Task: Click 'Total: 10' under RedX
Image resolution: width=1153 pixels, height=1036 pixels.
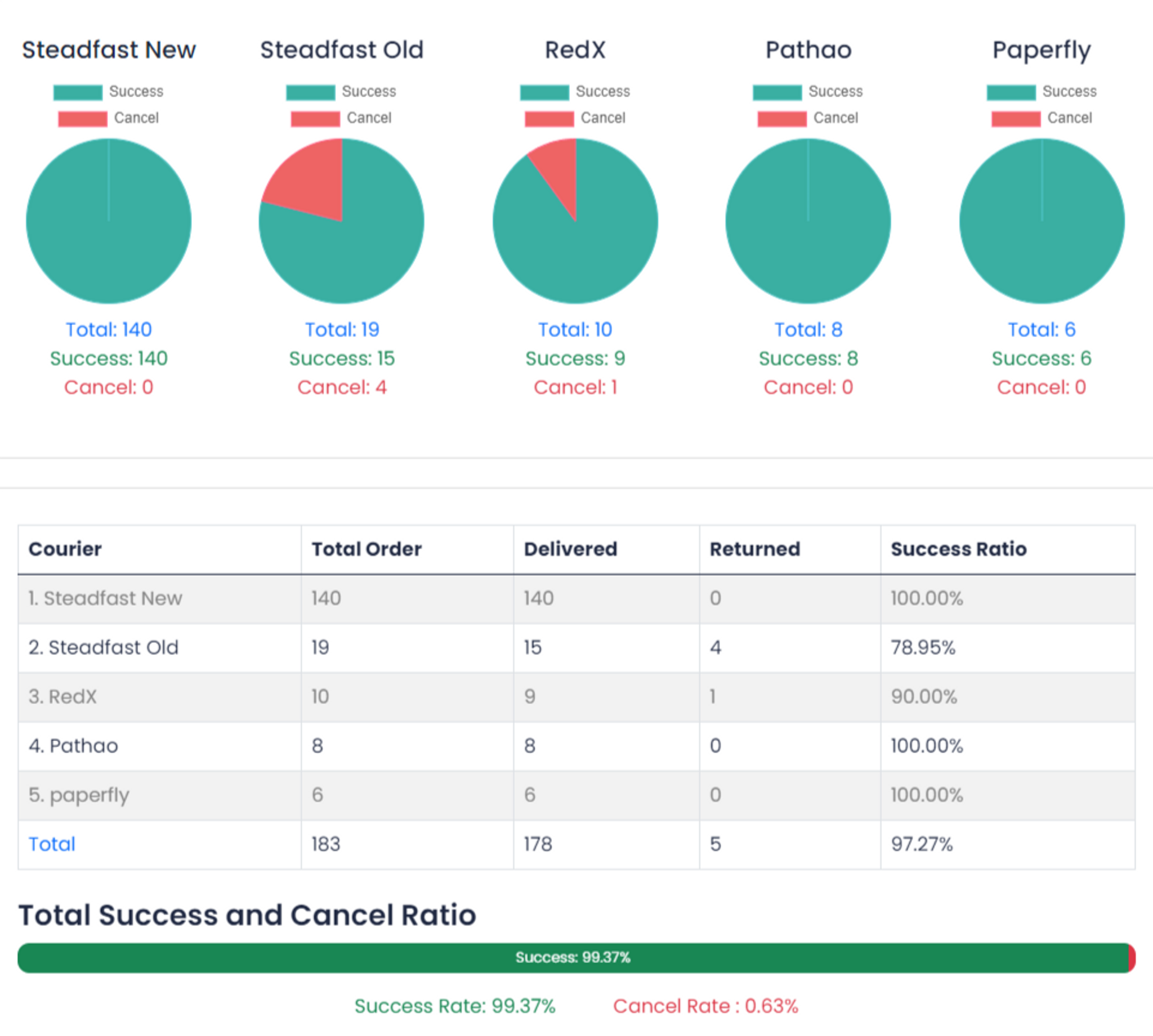Action: coord(575,330)
